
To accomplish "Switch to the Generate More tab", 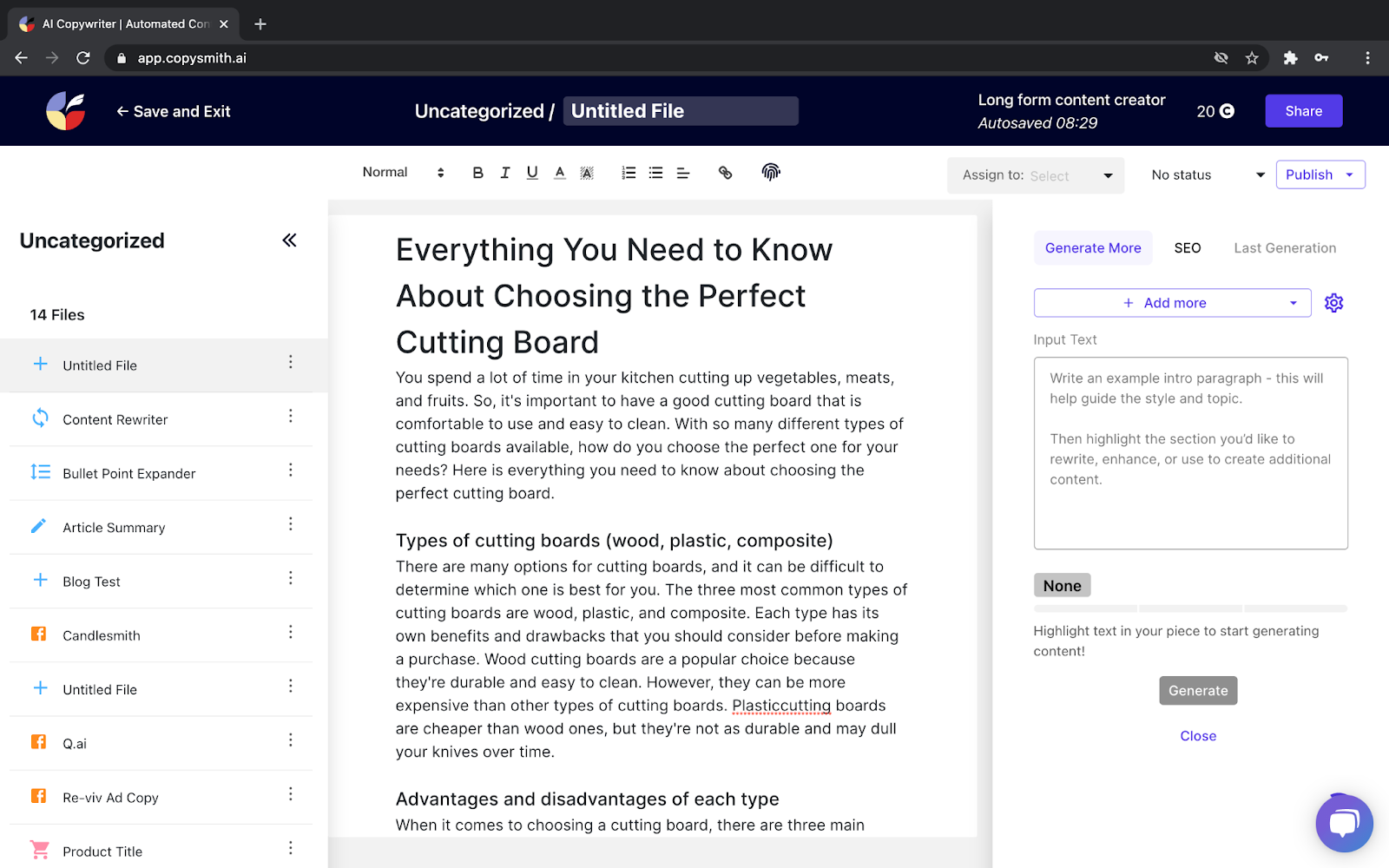I will click(x=1093, y=248).
